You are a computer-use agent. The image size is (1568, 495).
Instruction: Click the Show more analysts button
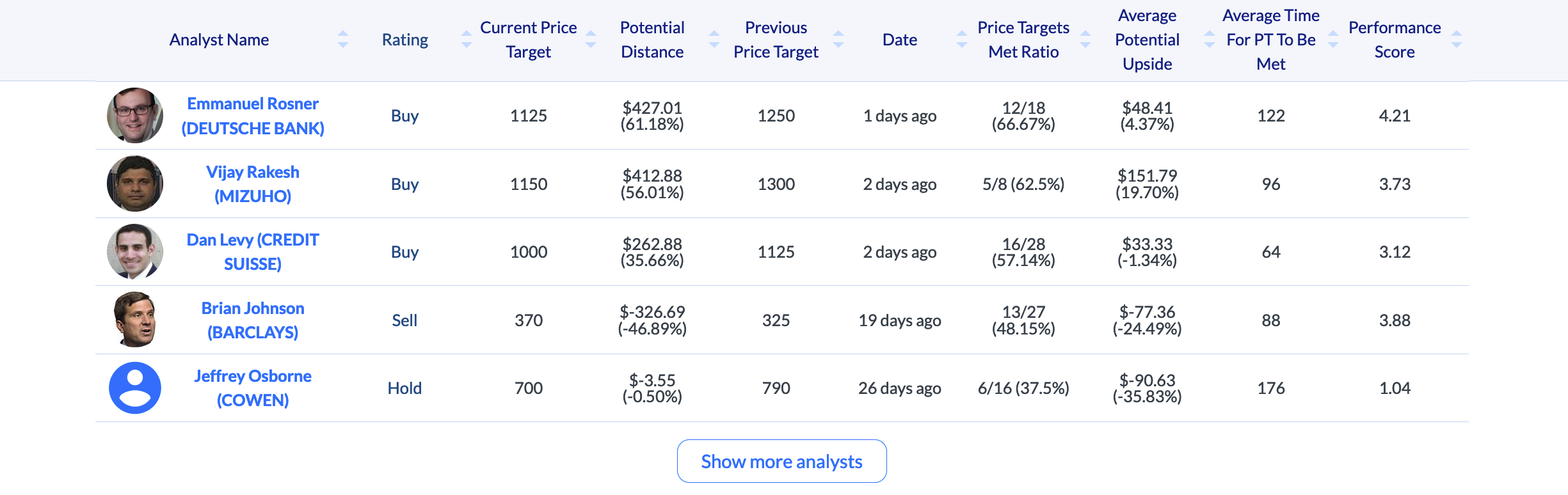[781, 461]
